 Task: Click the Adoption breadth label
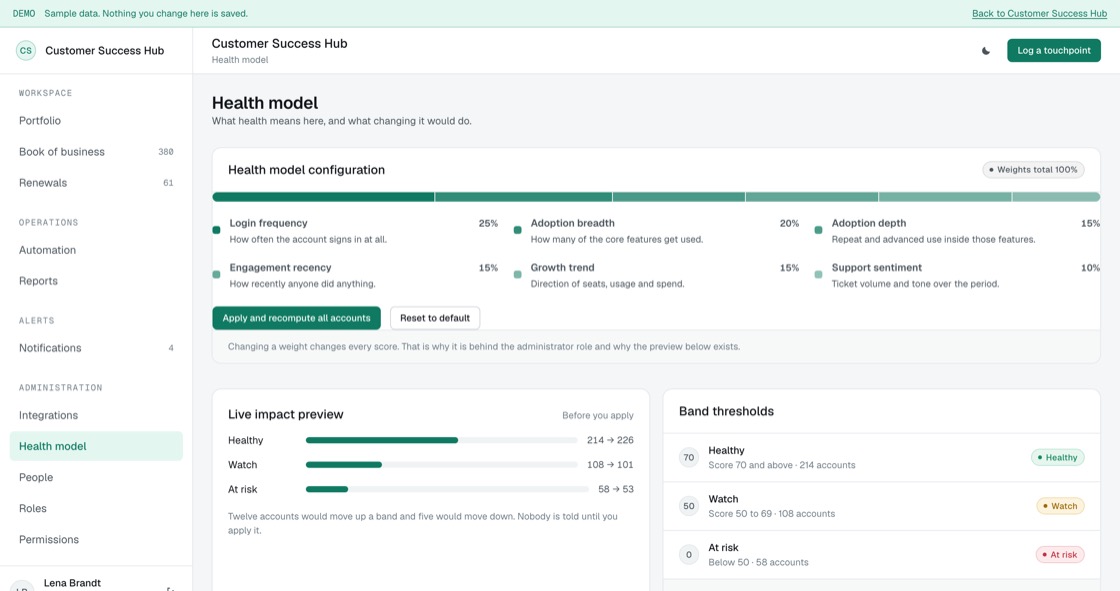[x=572, y=224]
